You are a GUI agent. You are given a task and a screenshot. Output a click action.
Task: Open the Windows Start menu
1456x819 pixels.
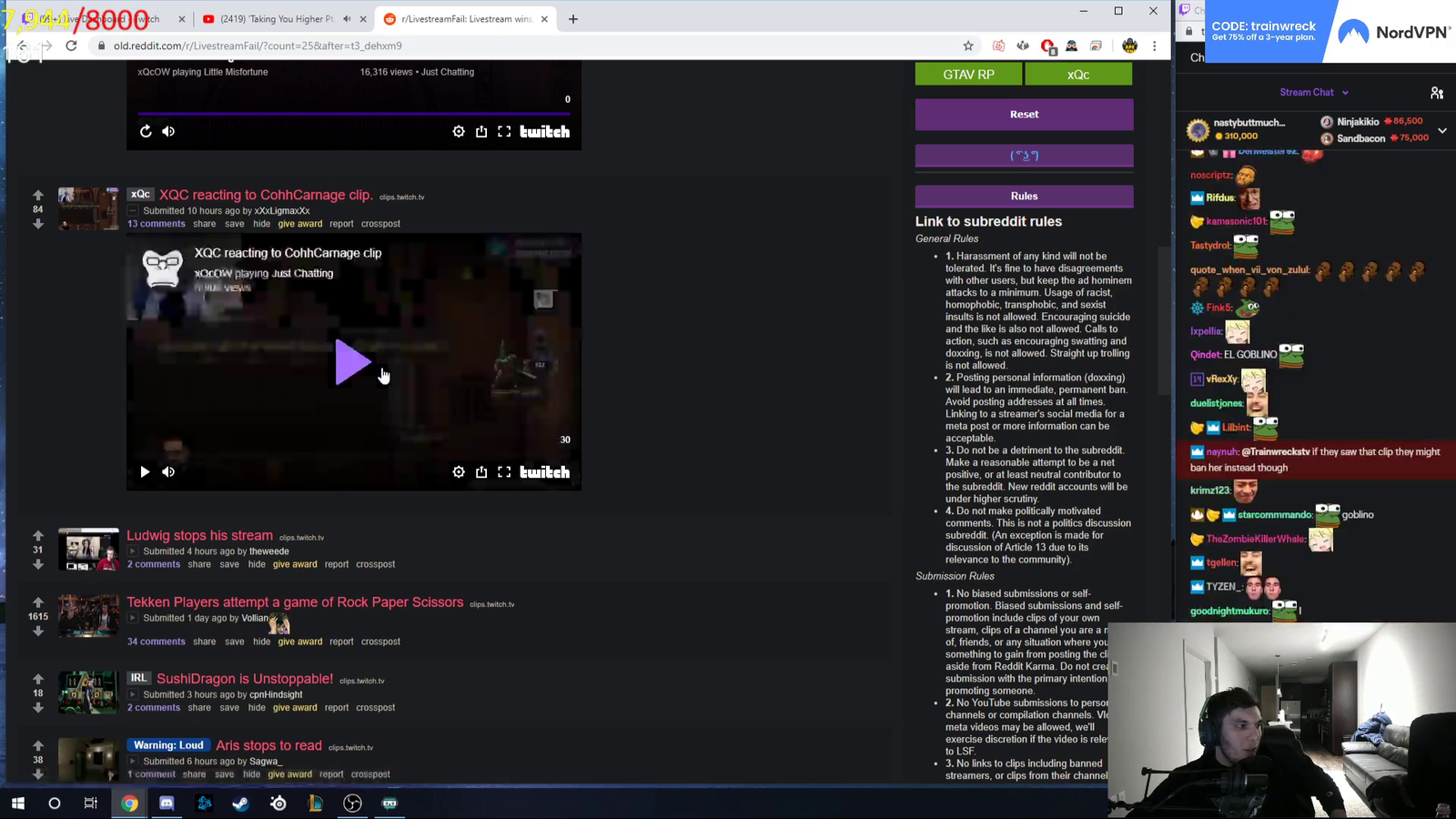click(17, 803)
